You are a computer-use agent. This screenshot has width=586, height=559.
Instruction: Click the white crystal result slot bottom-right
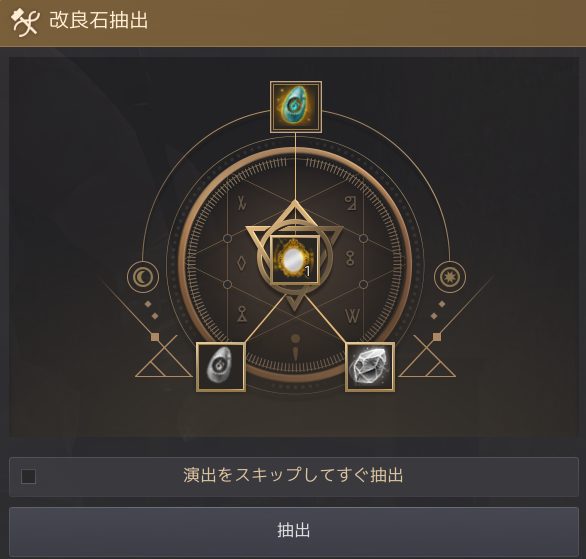(x=370, y=367)
